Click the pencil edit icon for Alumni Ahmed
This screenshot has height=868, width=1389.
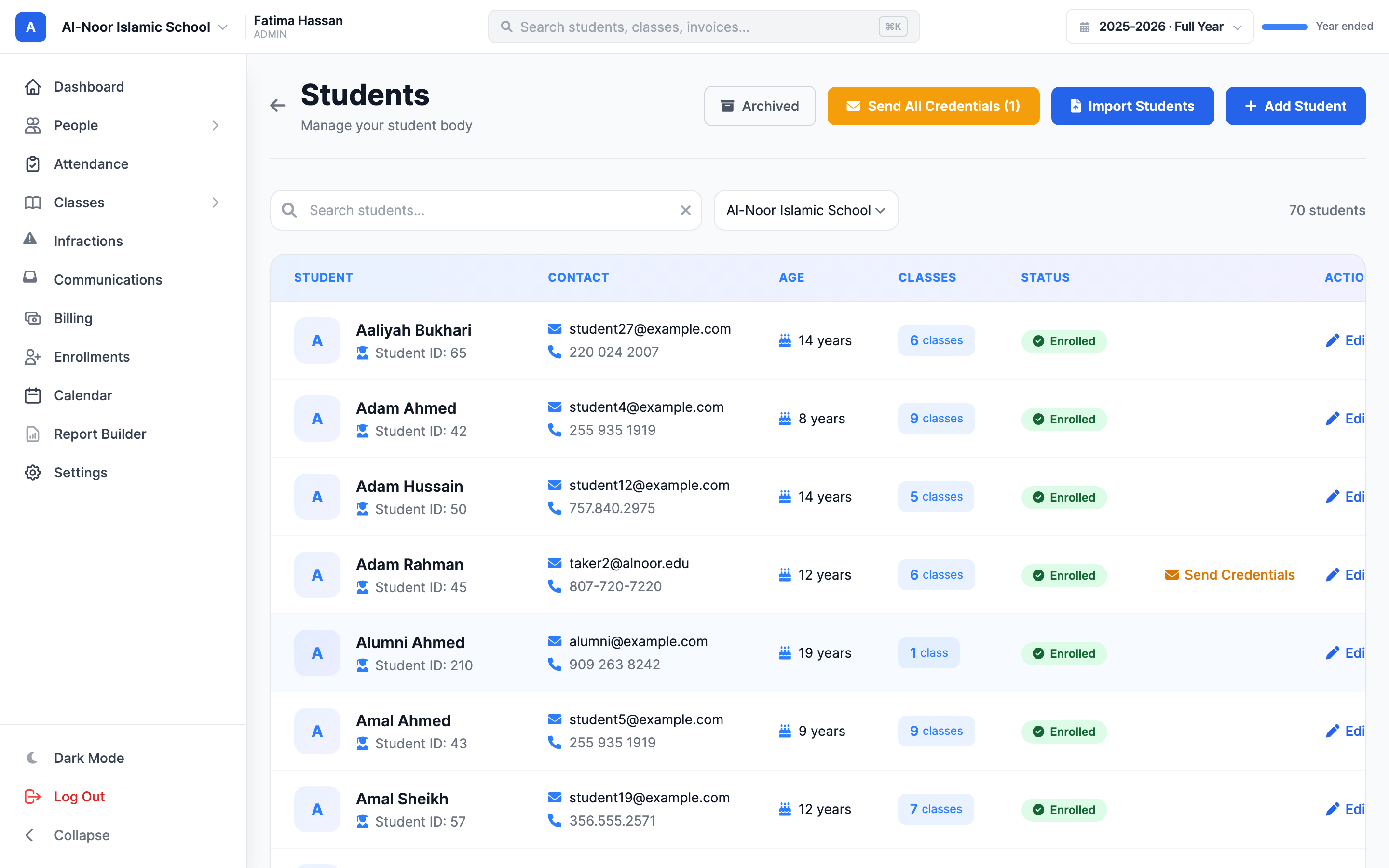click(x=1332, y=653)
